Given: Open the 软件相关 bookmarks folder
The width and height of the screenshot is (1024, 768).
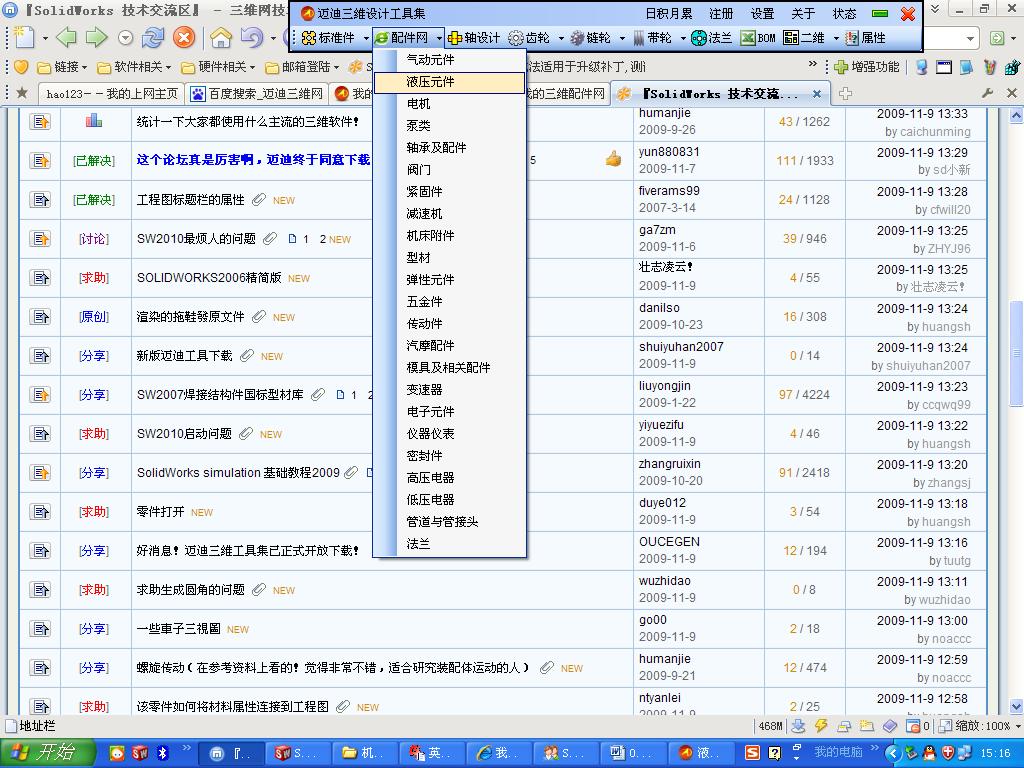Looking at the screenshot, I should click(x=135, y=67).
